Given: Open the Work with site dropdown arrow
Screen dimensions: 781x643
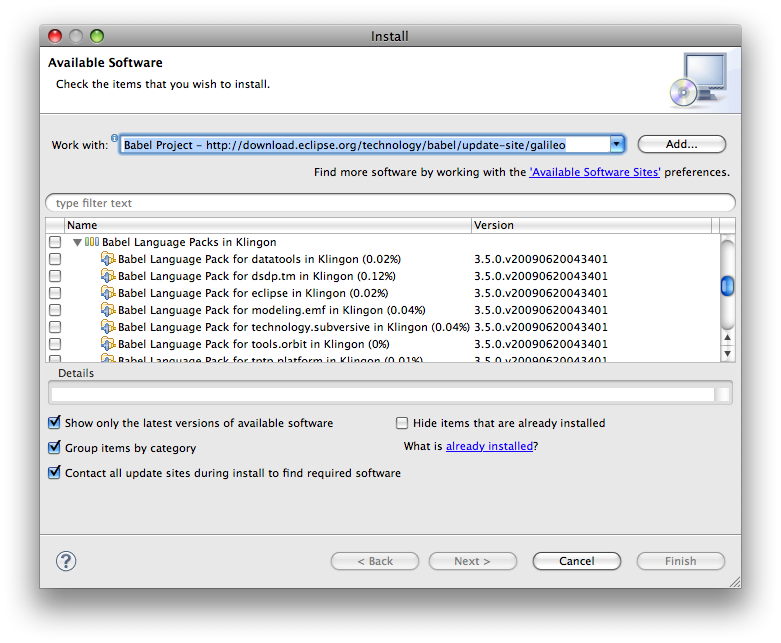Looking at the screenshot, I should (x=617, y=144).
